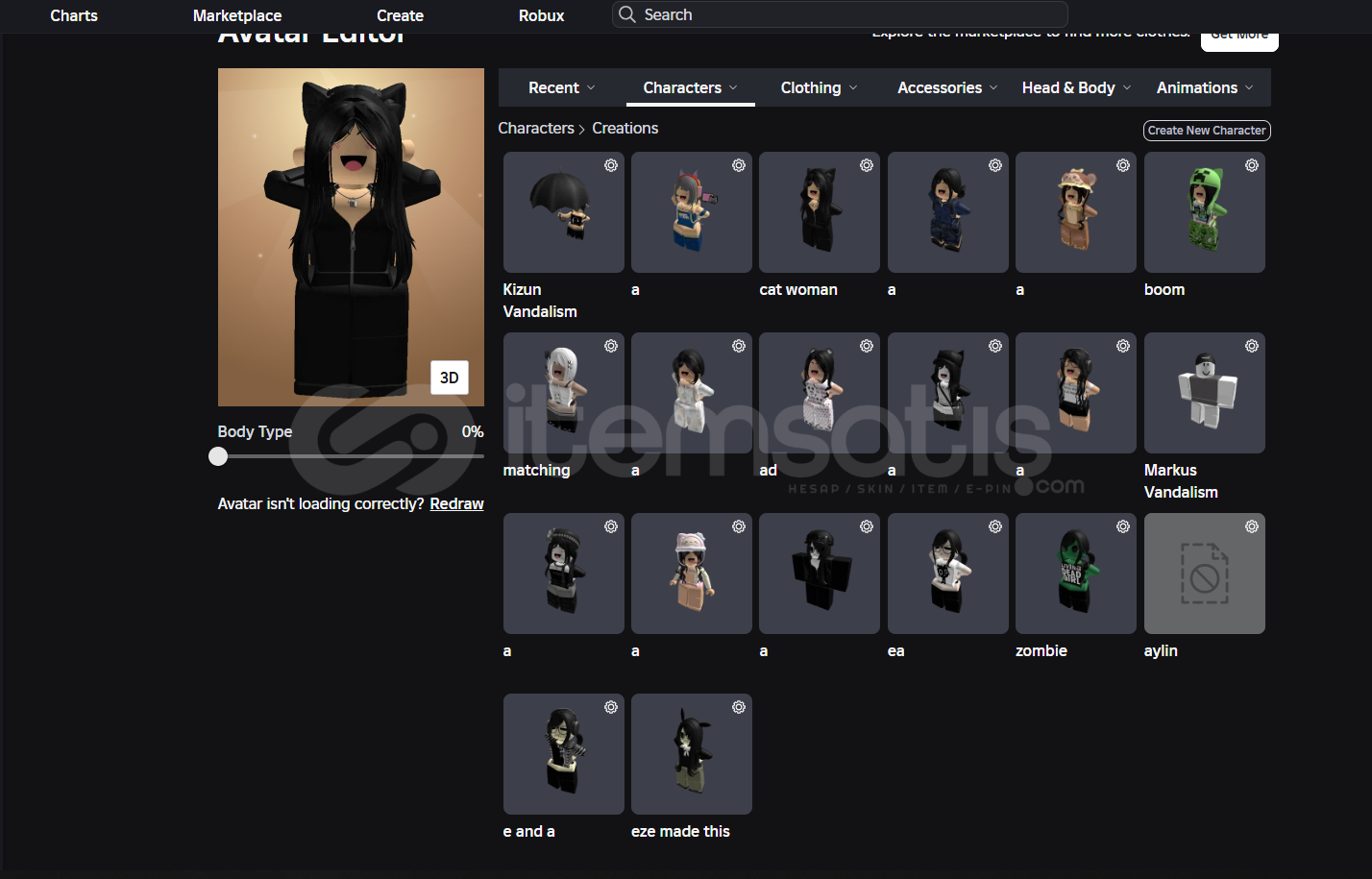The image size is (1372, 879).
Task: Expand the Animations dropdown chevron
Action: [x=1249, y=87]
